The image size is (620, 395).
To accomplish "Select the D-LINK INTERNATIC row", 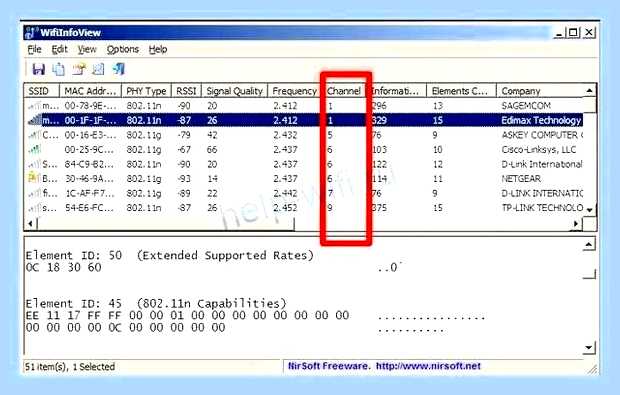I will pyautogui.click(x=304, y=193).
